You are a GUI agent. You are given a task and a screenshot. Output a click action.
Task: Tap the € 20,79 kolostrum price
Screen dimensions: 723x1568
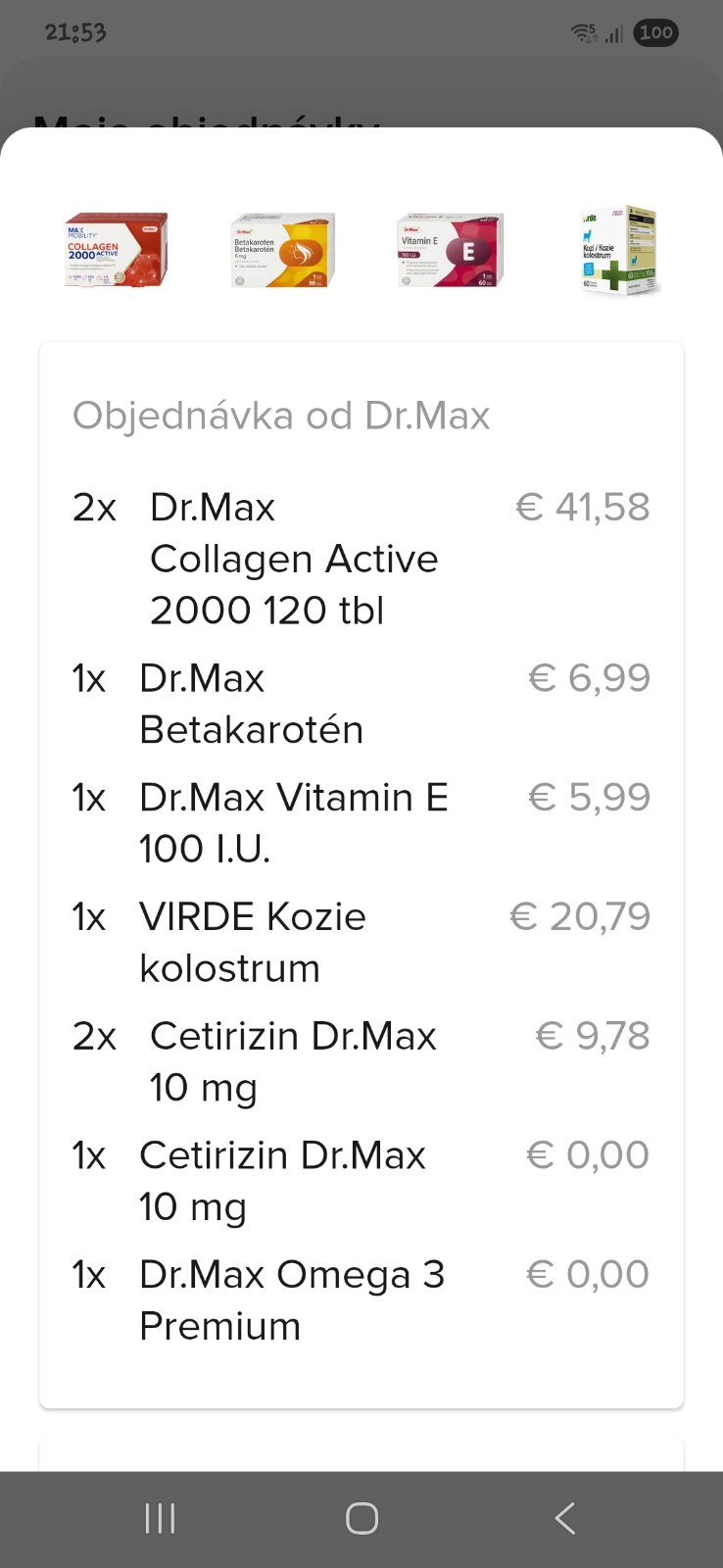pyautogui.click(x=579, y=917)
